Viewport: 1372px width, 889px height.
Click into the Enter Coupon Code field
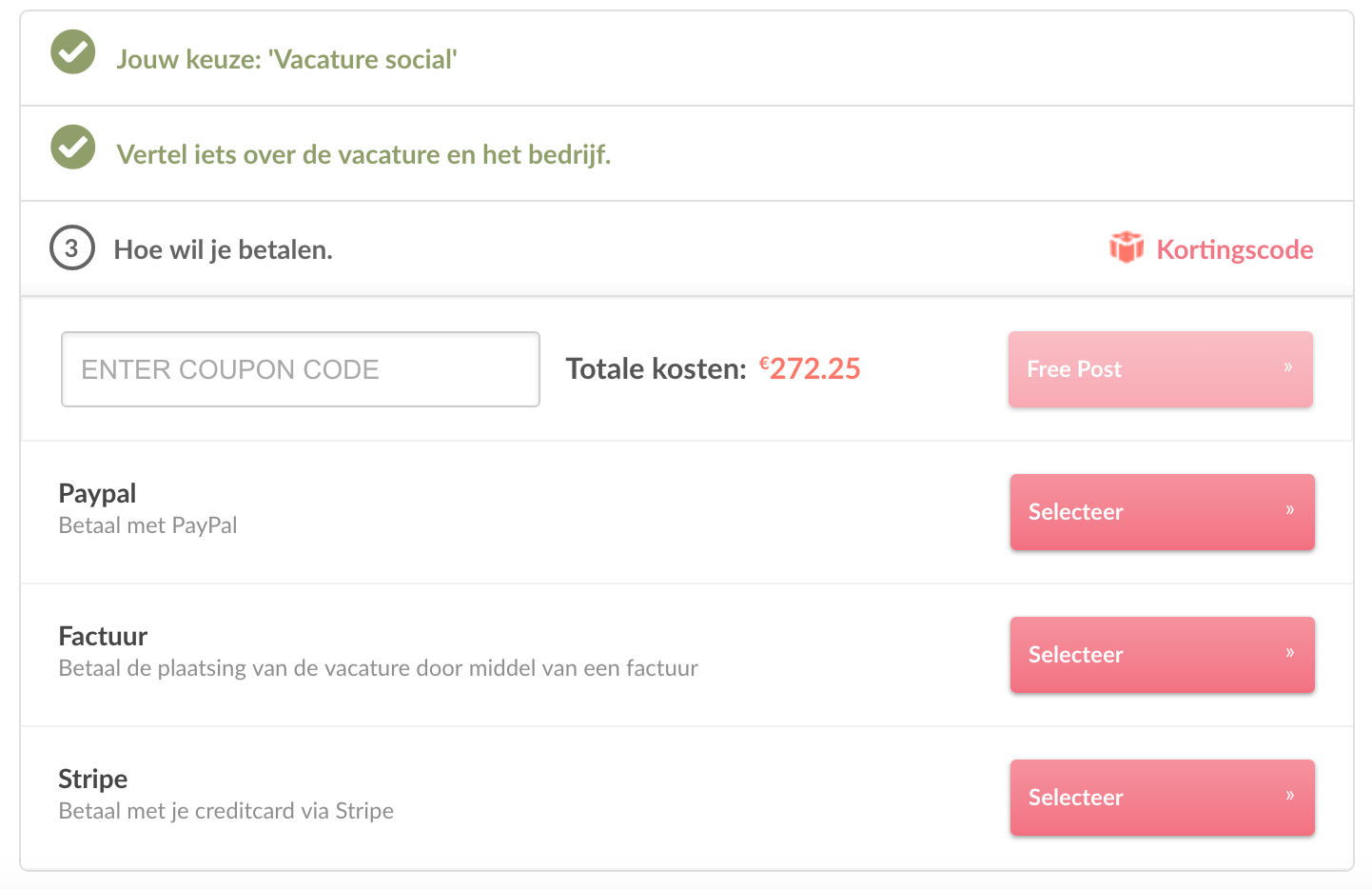(301, 369)
